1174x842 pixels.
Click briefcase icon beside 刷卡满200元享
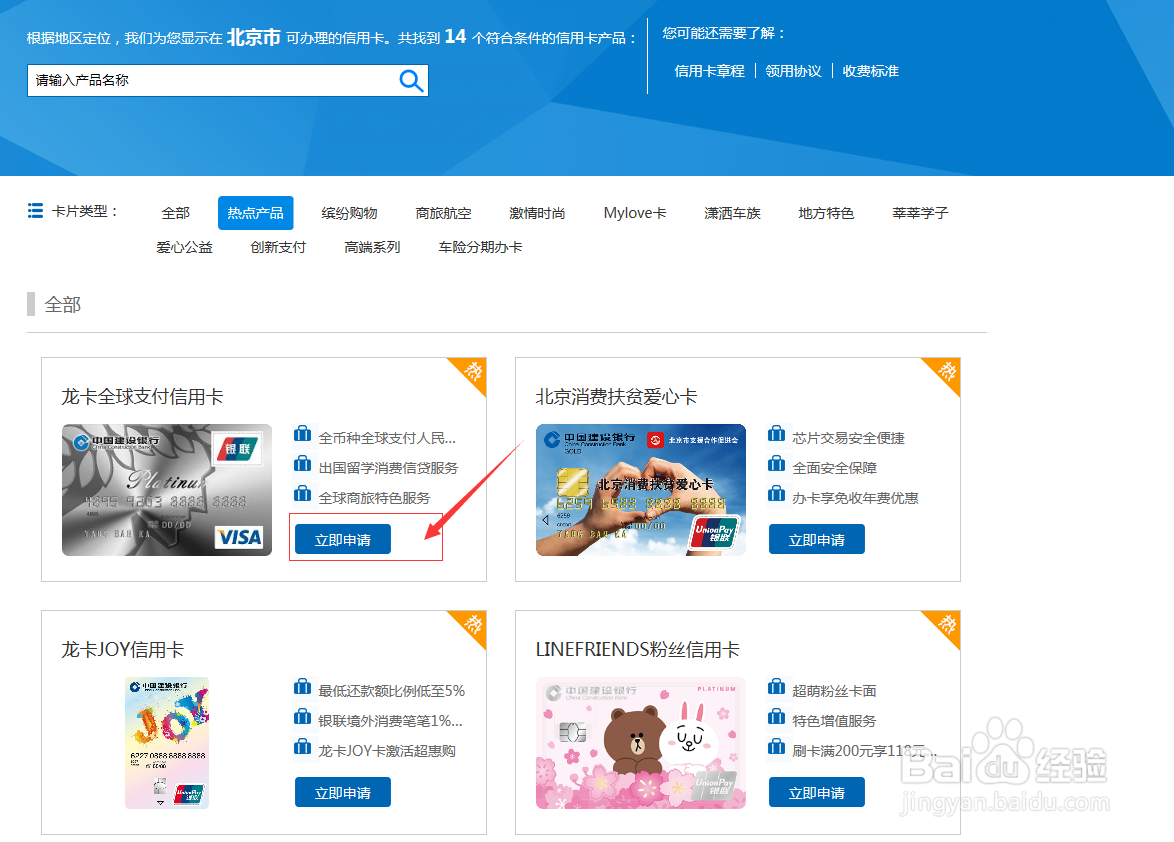(776, 747)
